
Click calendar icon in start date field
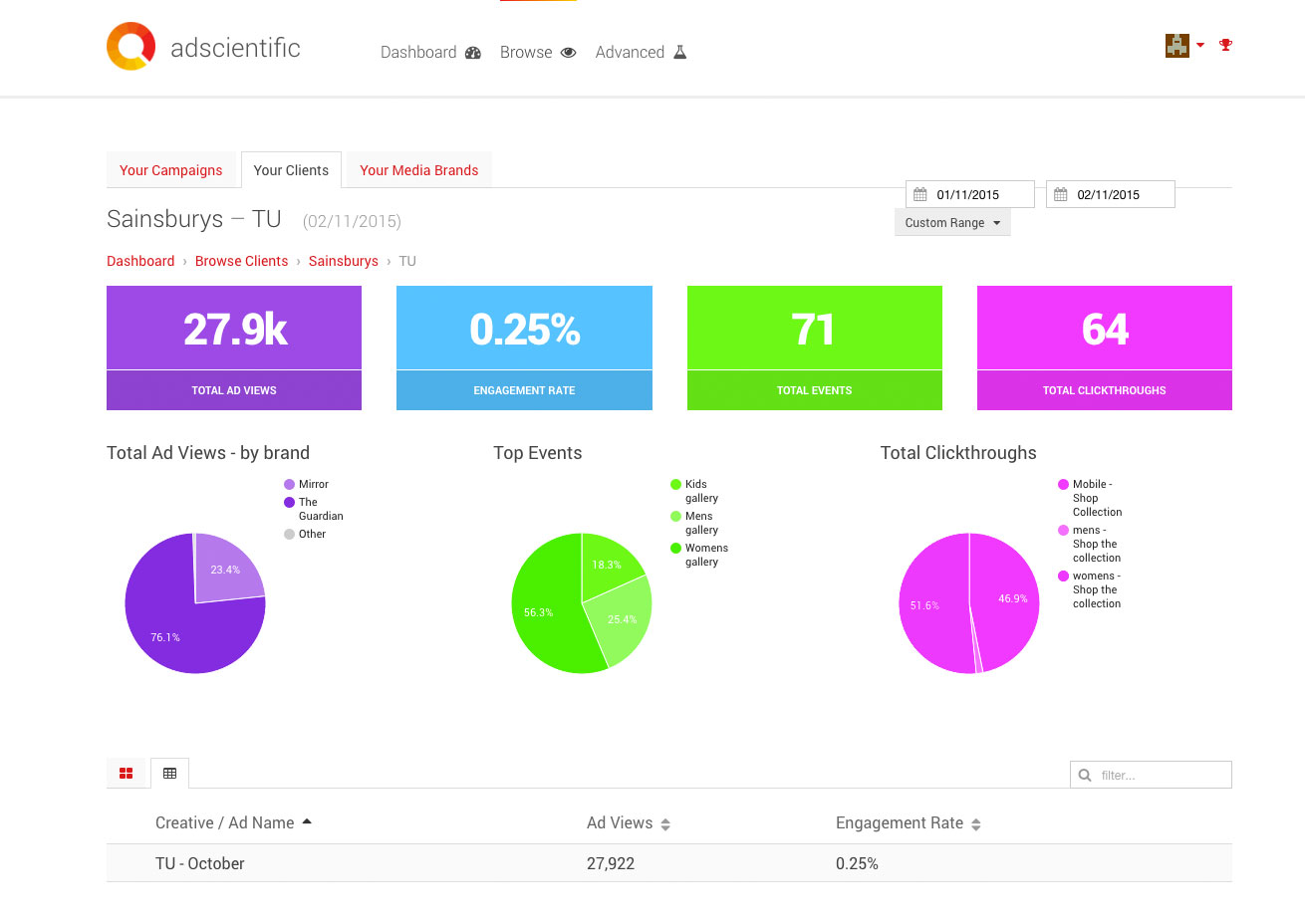(x=920, y=194)
